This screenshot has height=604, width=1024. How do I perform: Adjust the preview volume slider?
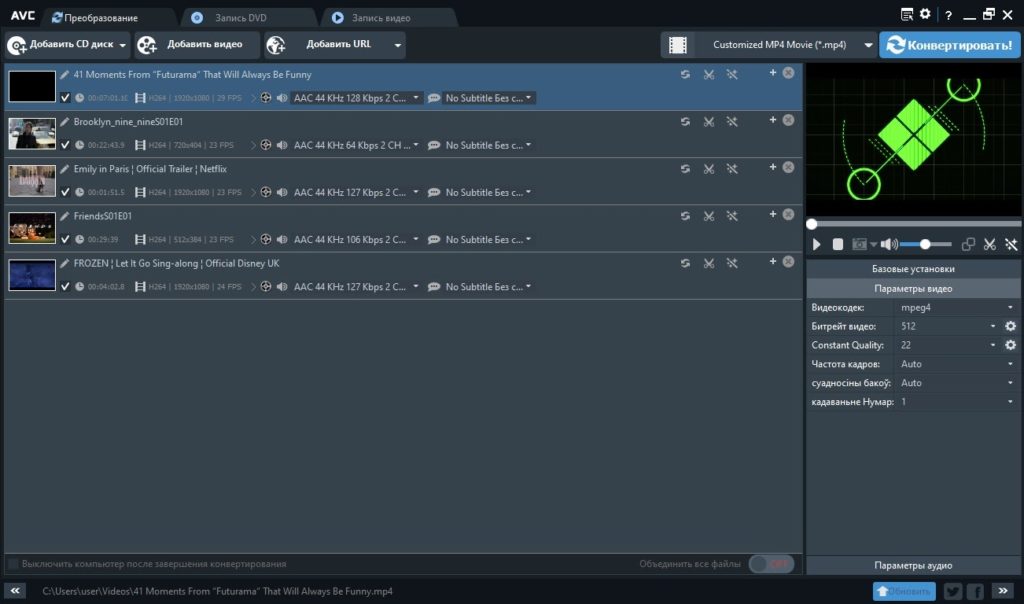pos(925,245)
